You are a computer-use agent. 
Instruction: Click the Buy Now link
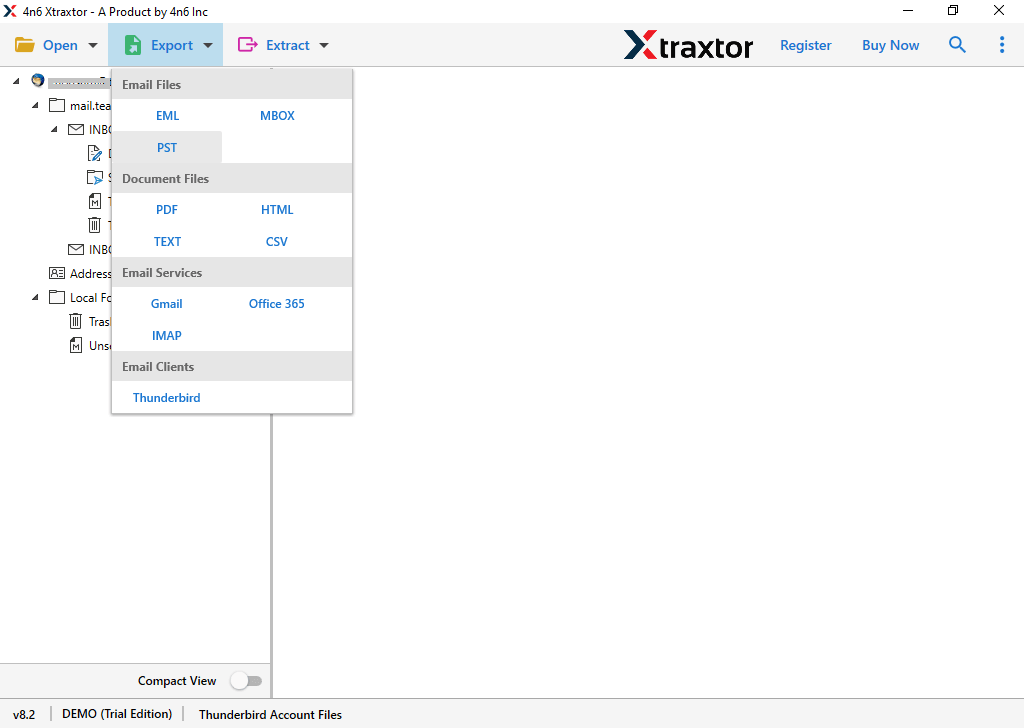point(890,45)
